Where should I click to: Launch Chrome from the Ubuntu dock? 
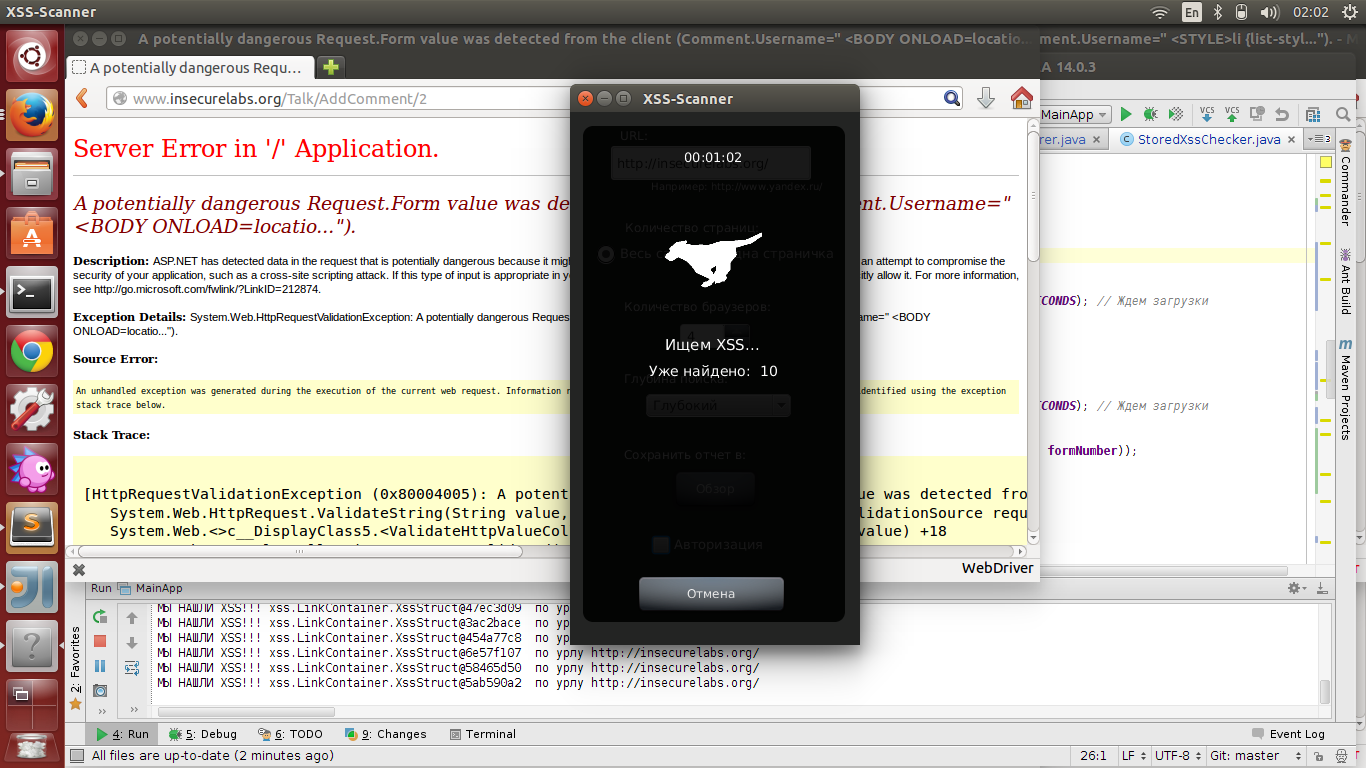(x=32, y=352)
